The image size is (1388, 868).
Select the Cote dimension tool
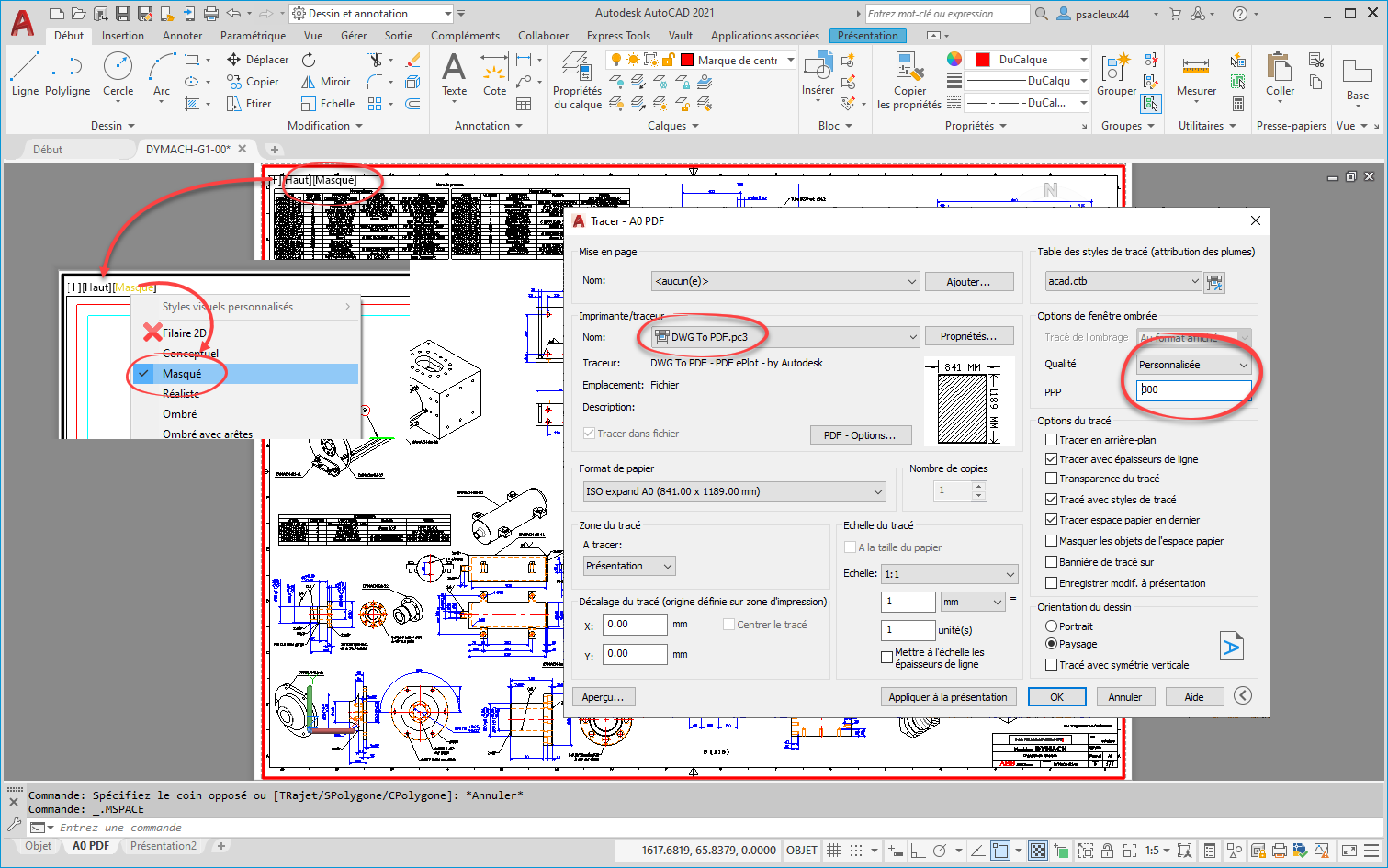(494, 73)
